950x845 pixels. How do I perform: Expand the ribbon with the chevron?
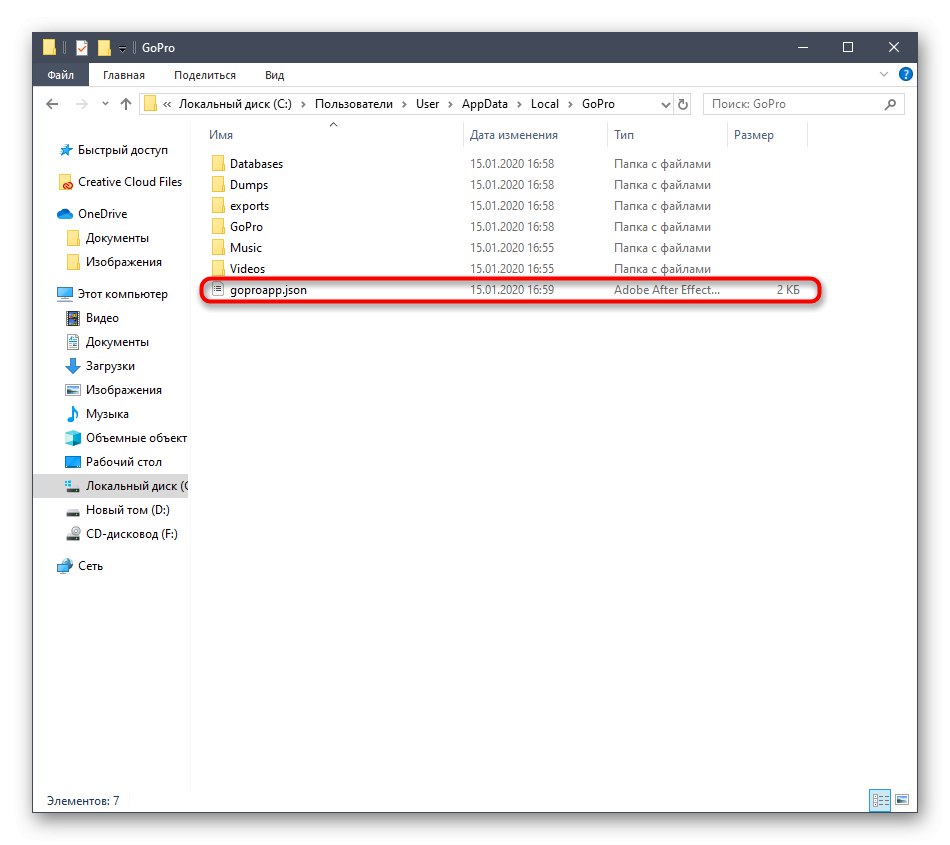point(884,75)
